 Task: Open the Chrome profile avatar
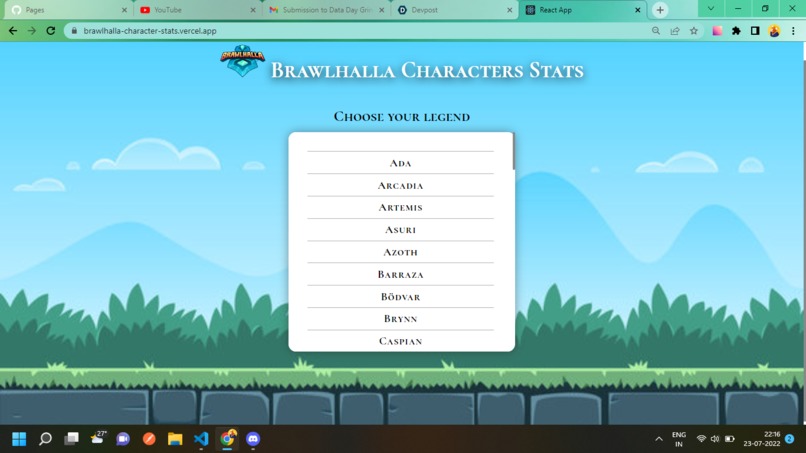774,31
